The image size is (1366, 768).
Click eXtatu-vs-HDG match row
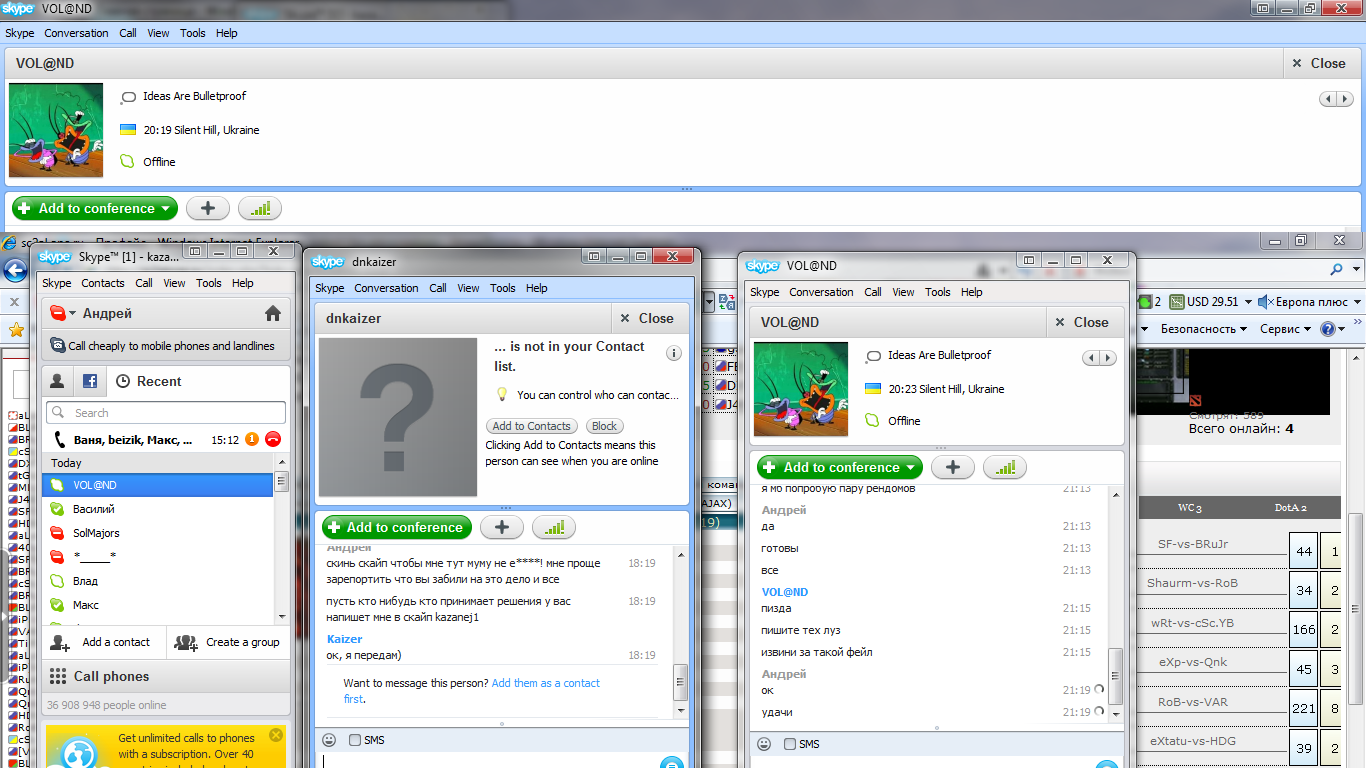pos(1193,742)
